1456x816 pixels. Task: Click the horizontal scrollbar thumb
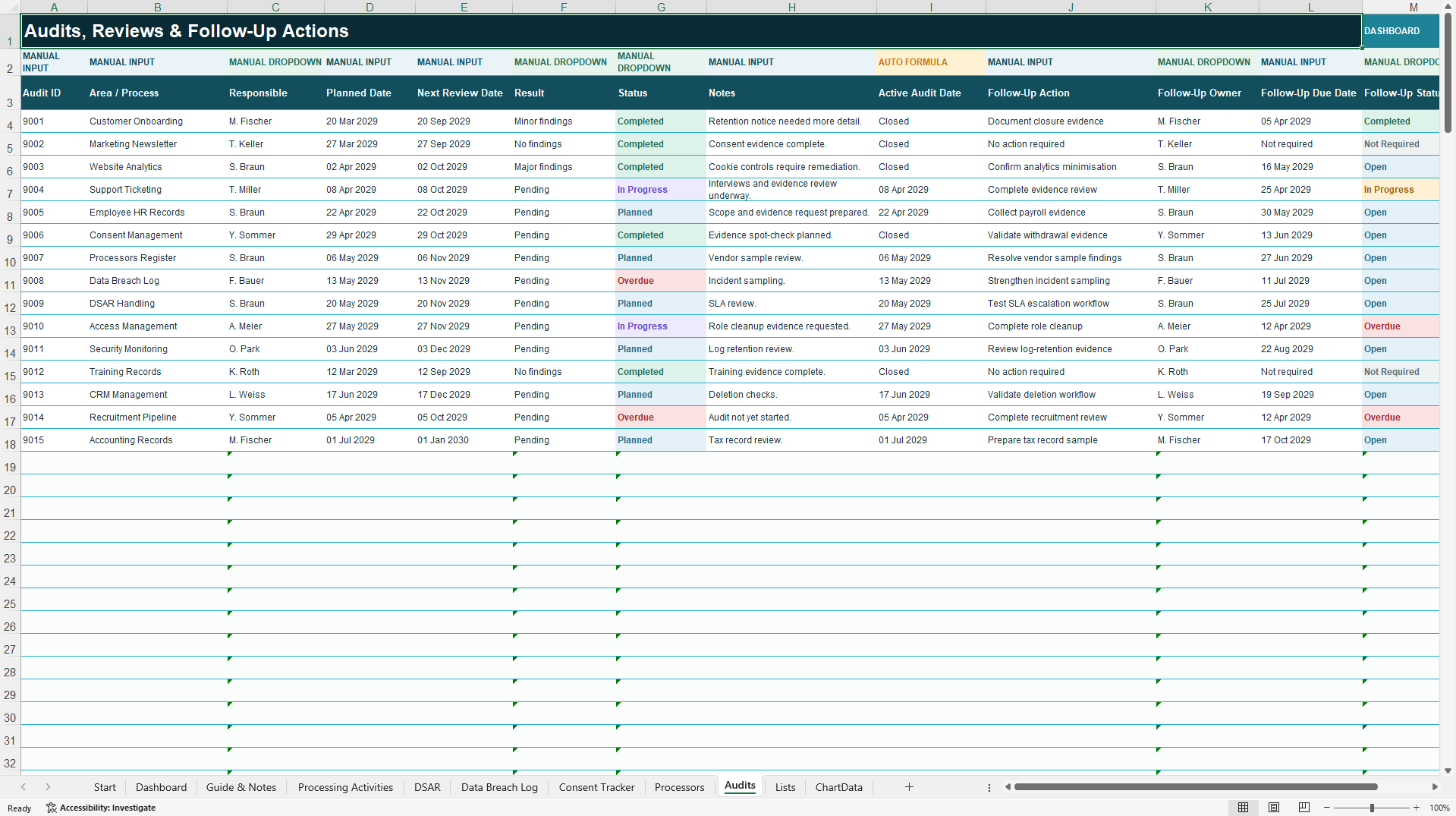[x=1196, y=787]
